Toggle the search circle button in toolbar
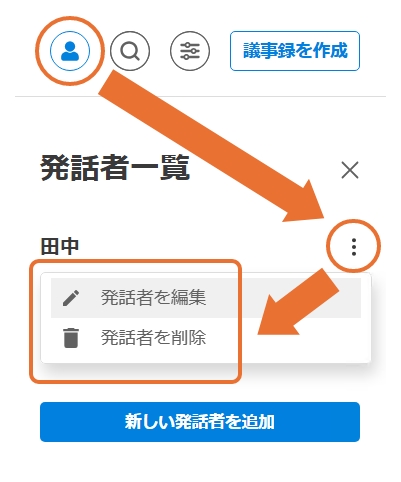This screenshot has width=401, height=482. pos(130,51)
